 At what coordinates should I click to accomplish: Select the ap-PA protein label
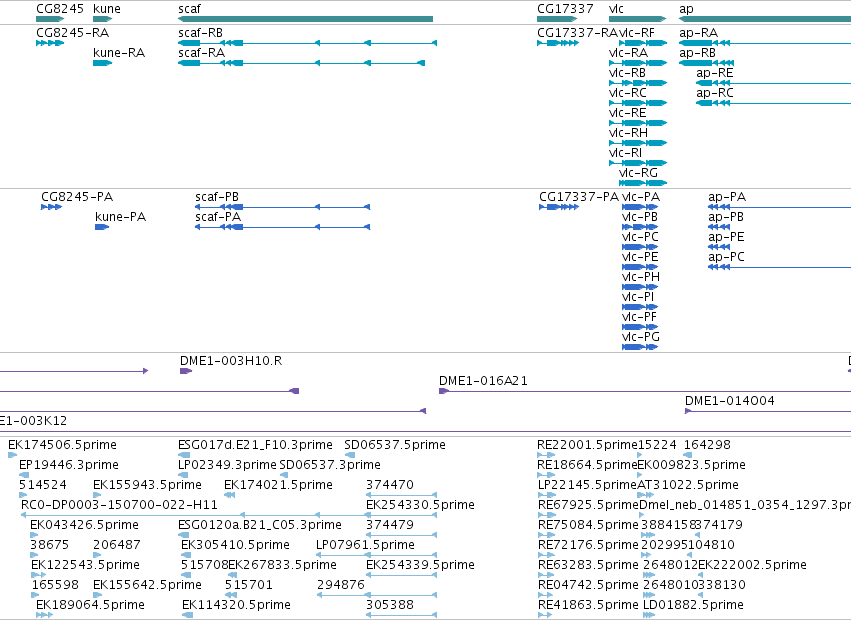point(727,197)
